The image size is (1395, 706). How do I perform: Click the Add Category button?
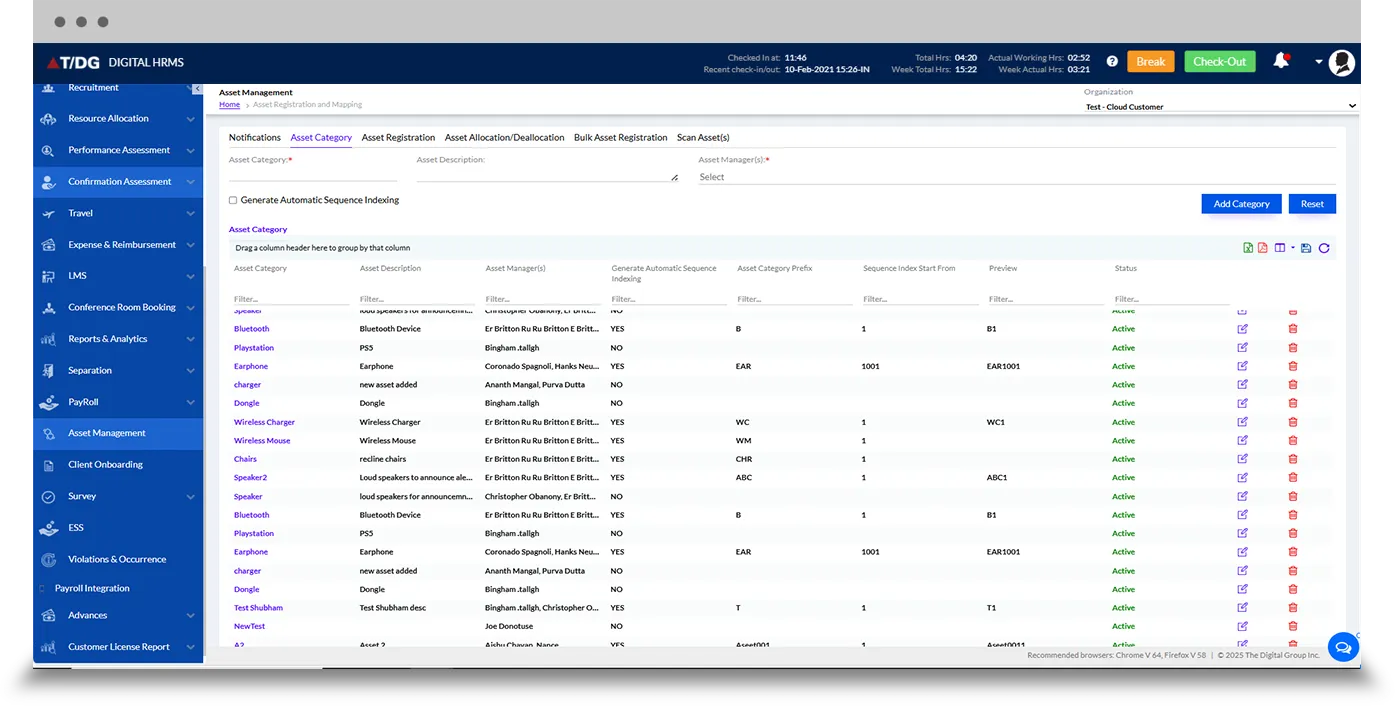tap(1241, 204)
